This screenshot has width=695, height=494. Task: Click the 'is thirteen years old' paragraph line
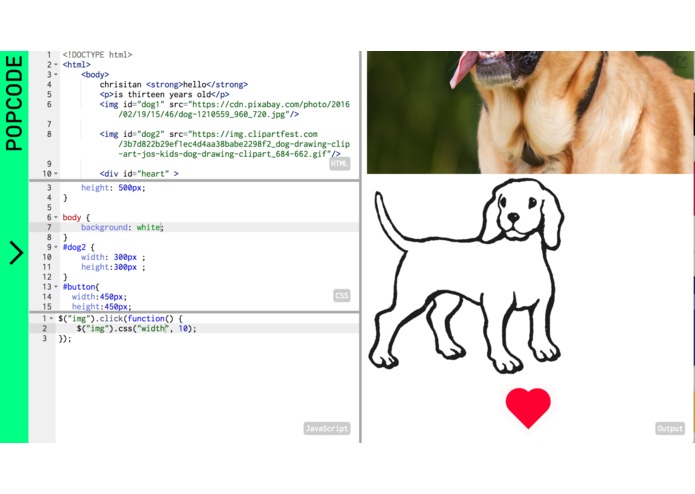pos(164,94)
